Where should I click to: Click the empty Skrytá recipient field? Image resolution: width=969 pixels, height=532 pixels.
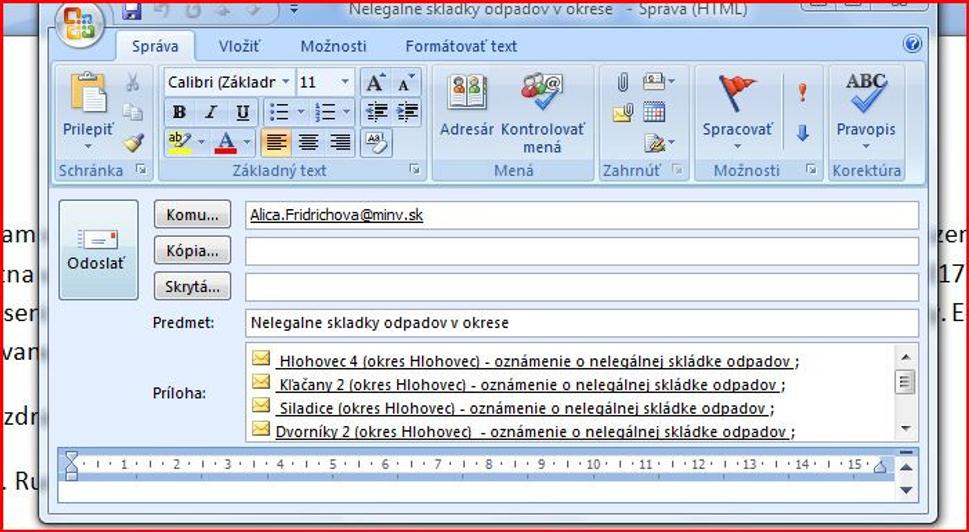(x=582, y=287)
